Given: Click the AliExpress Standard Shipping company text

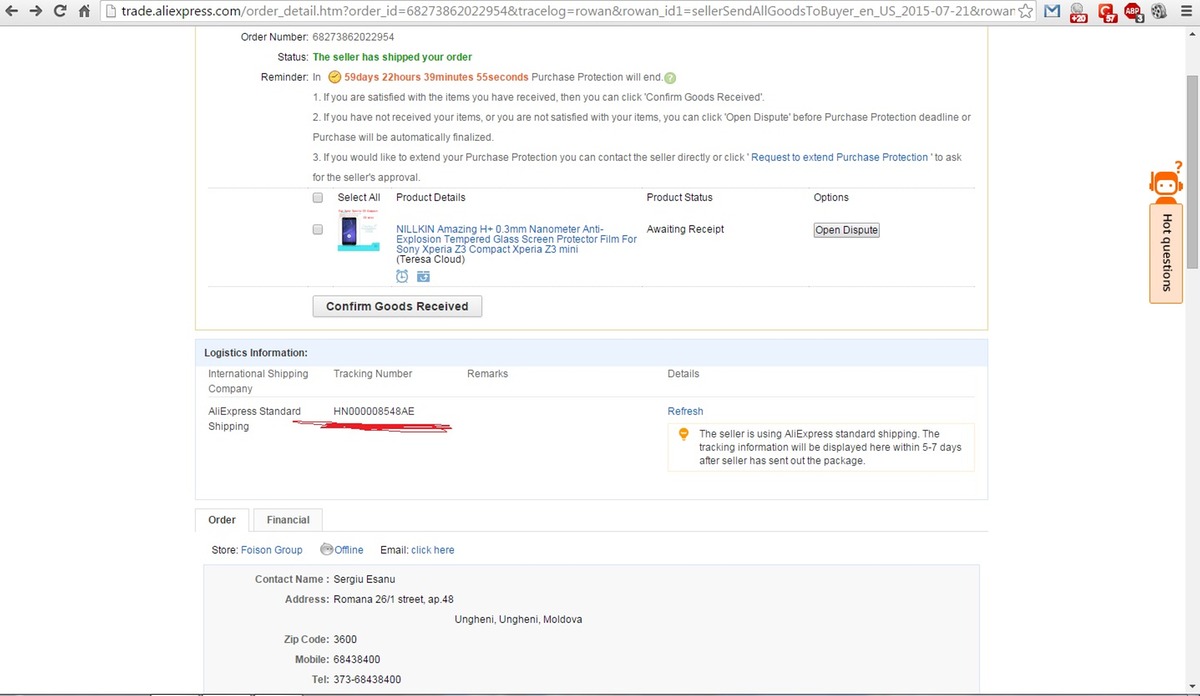Looking at the screenshot, I should click(x=254, y=419).
